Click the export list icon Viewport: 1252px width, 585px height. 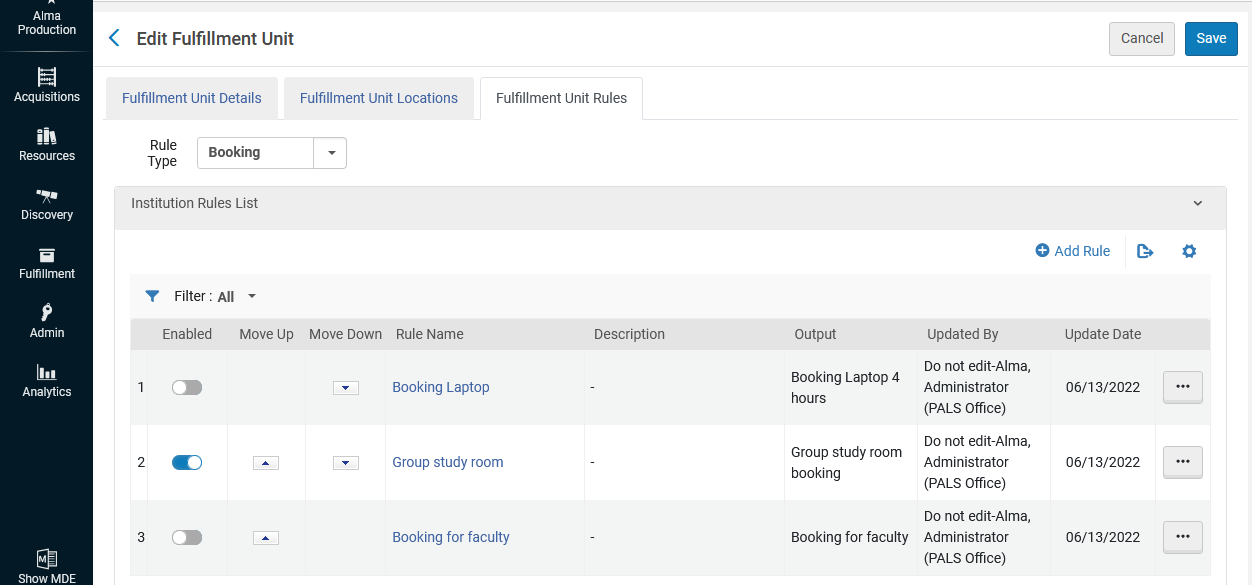tap(1145, 251)
